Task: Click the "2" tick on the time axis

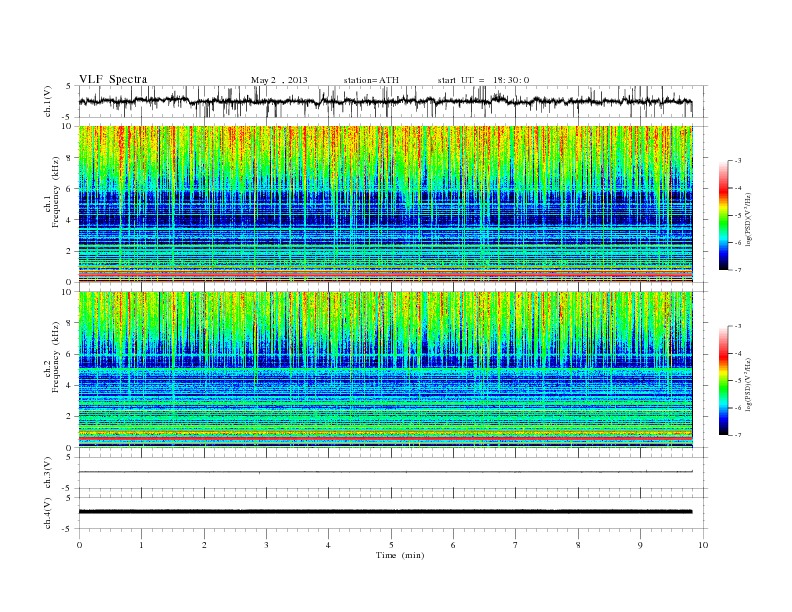Action: pos(204,545)
